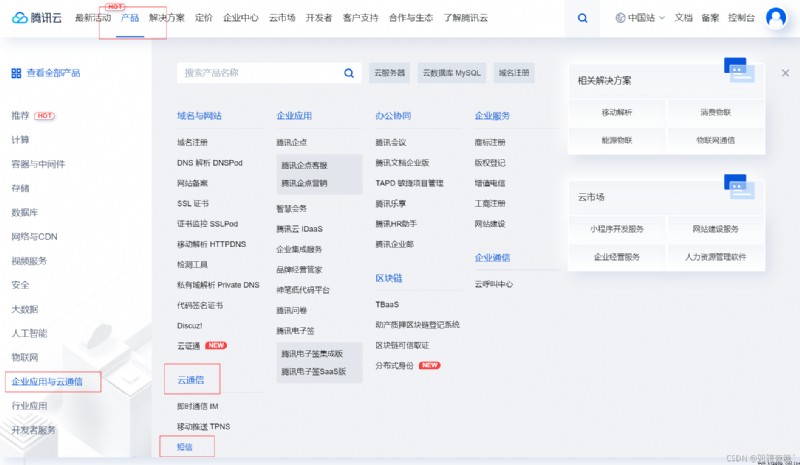Open TBaaS blockchain product
Viewport: 800px width, 465px height.
387,305
